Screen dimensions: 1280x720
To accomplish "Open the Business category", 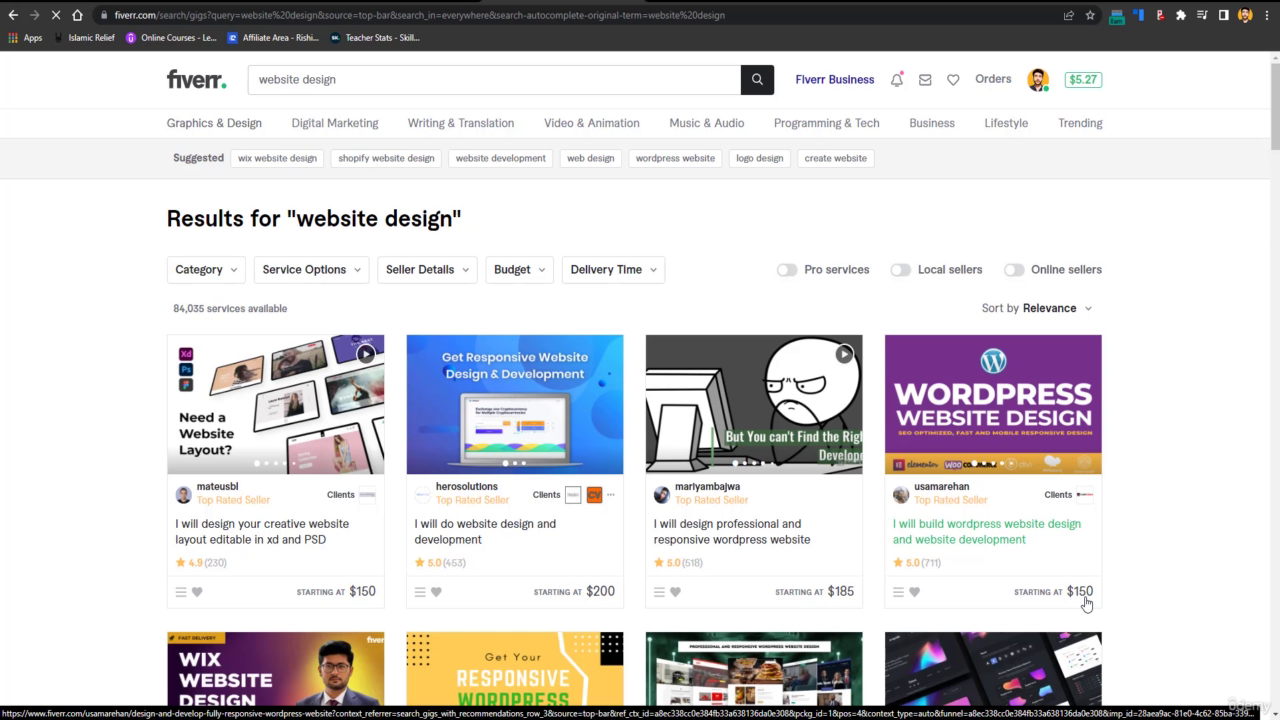I will pyautogui.click(x=932, y=123).
